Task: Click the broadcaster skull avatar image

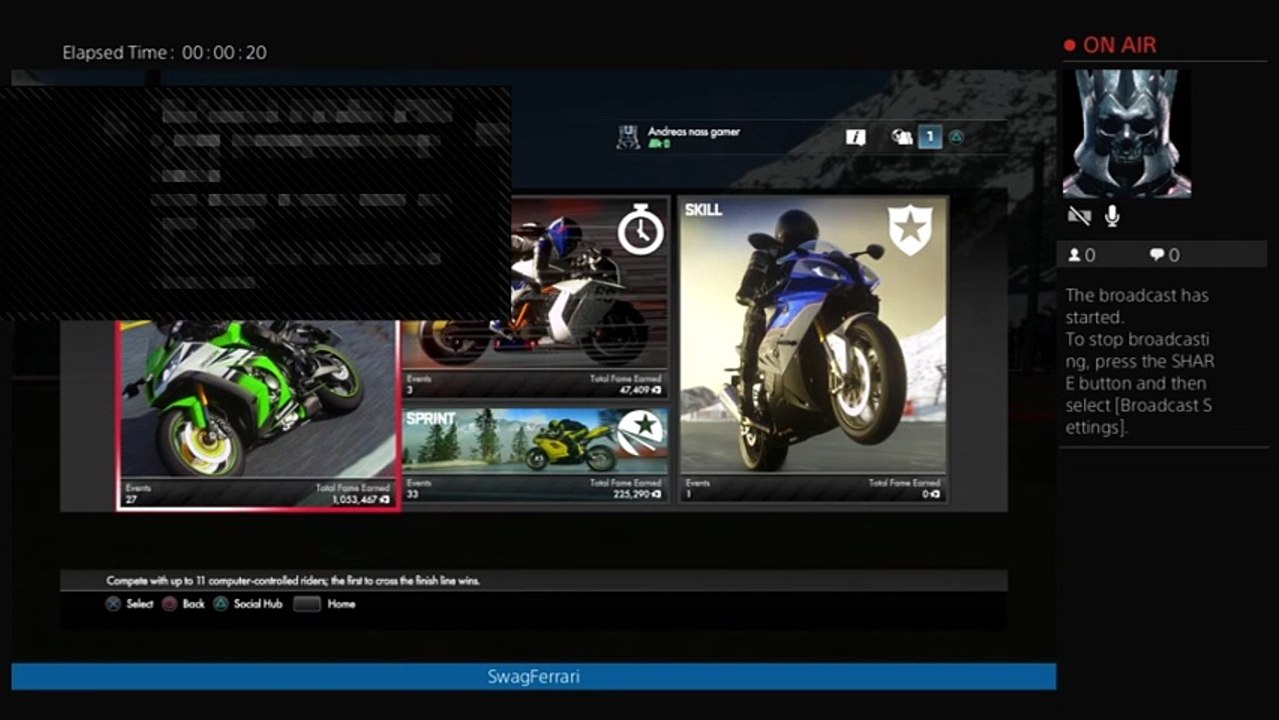Action: click(x=1126, y=133)
